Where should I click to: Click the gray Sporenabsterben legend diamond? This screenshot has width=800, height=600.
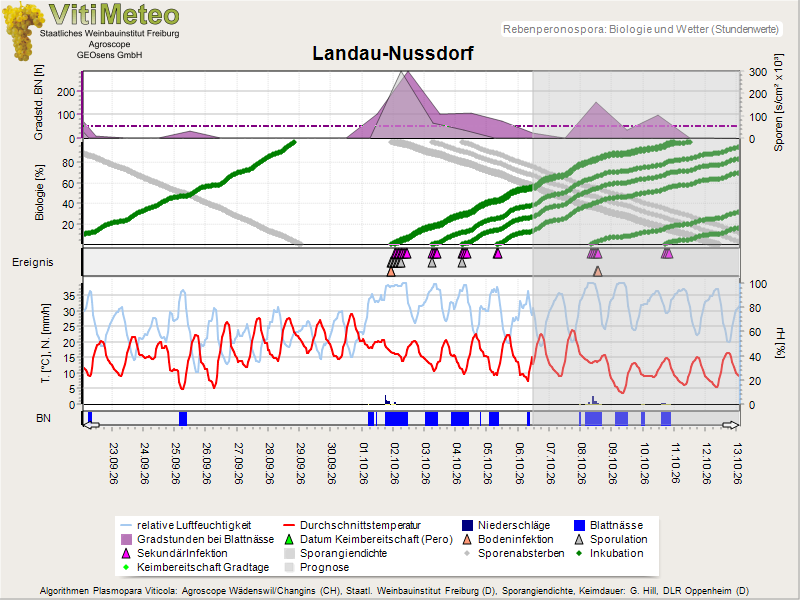click(x=467, y=554)
